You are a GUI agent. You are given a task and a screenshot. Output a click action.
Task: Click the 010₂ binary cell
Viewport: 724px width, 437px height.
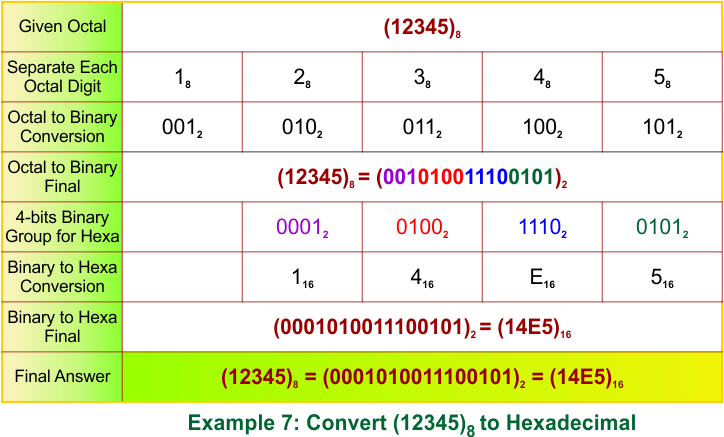coord(302,127)
